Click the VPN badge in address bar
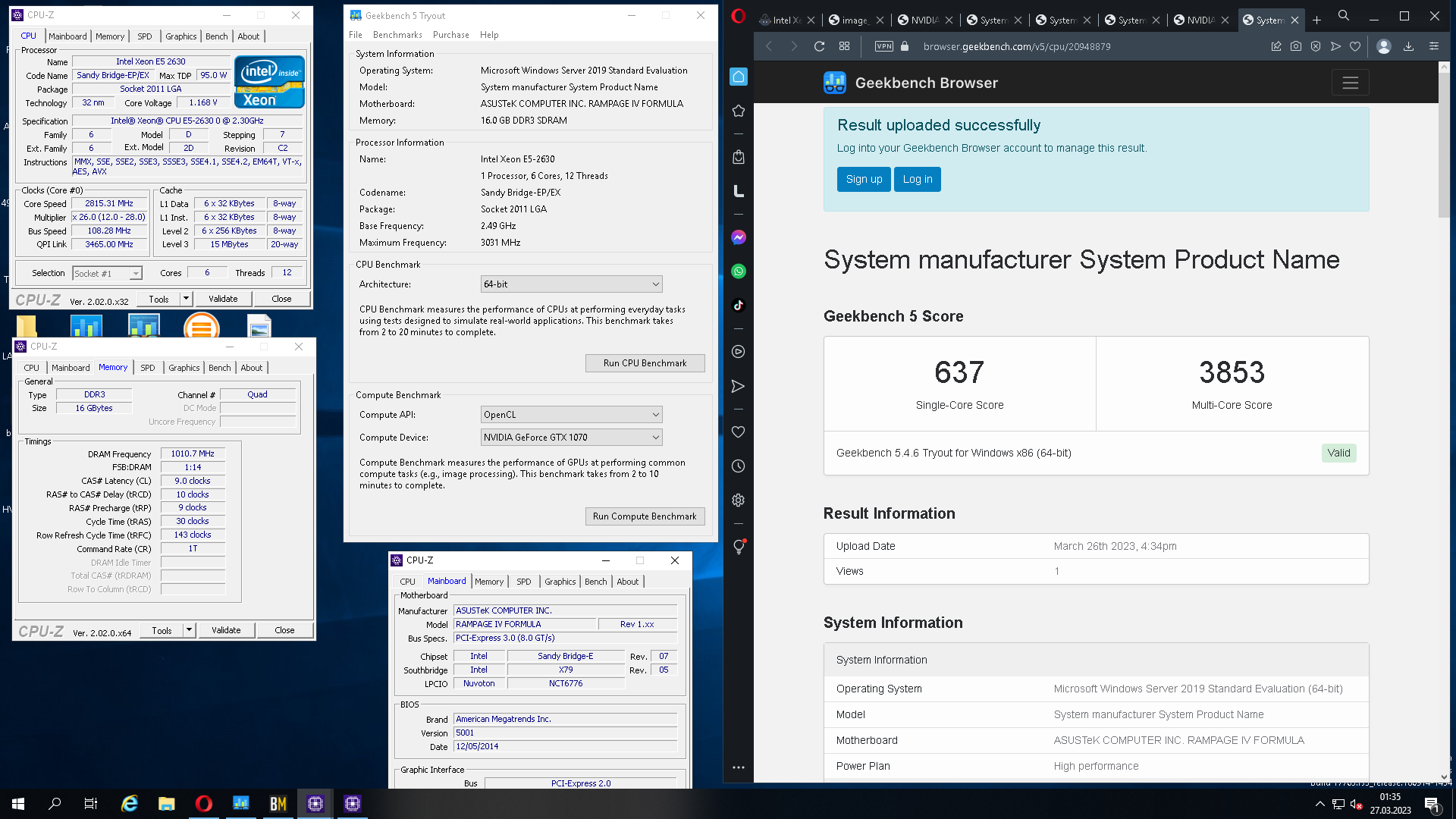The image size is (1456, 819). point(884,46)
